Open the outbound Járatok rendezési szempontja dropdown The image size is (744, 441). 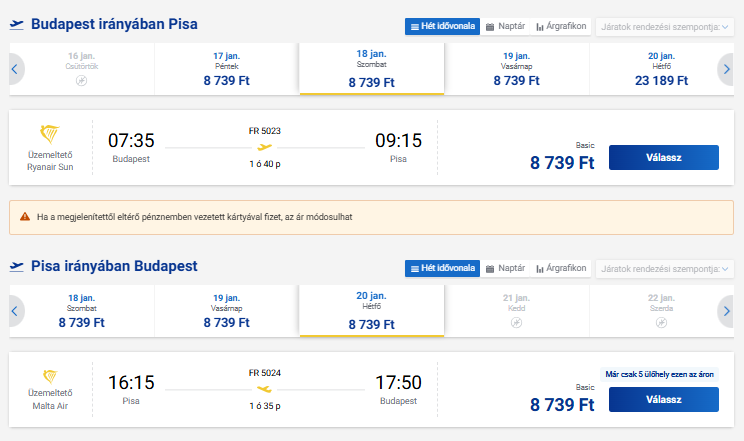pyautogui.click(x=665, y=27)
